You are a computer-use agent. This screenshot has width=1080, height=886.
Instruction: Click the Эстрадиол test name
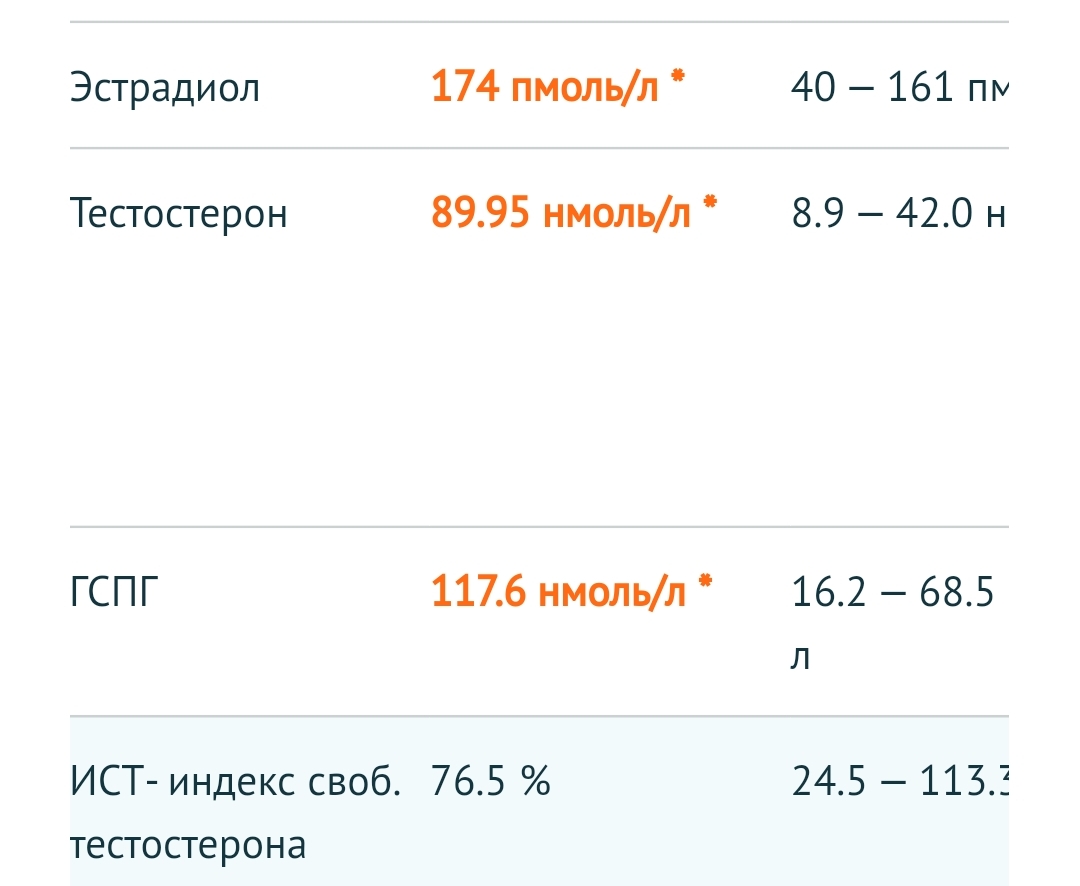165,89
